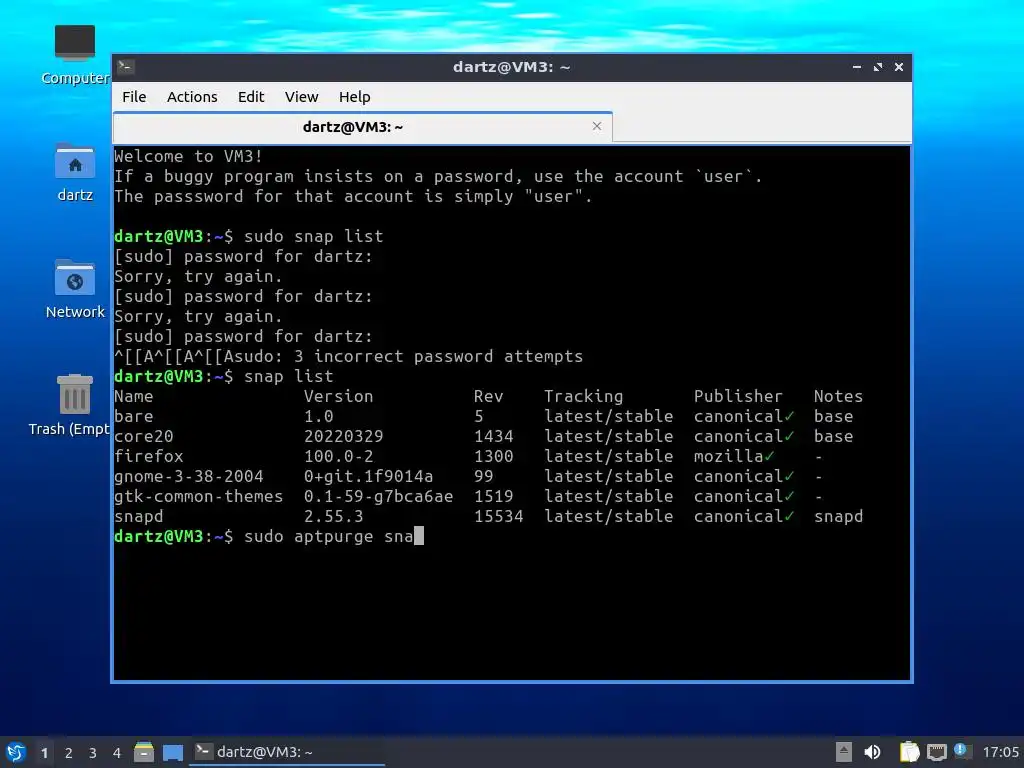The height and width of the screenshot is (768, 1024).
Task: Switch to workspace 3
Action: (x=93, y=753)
